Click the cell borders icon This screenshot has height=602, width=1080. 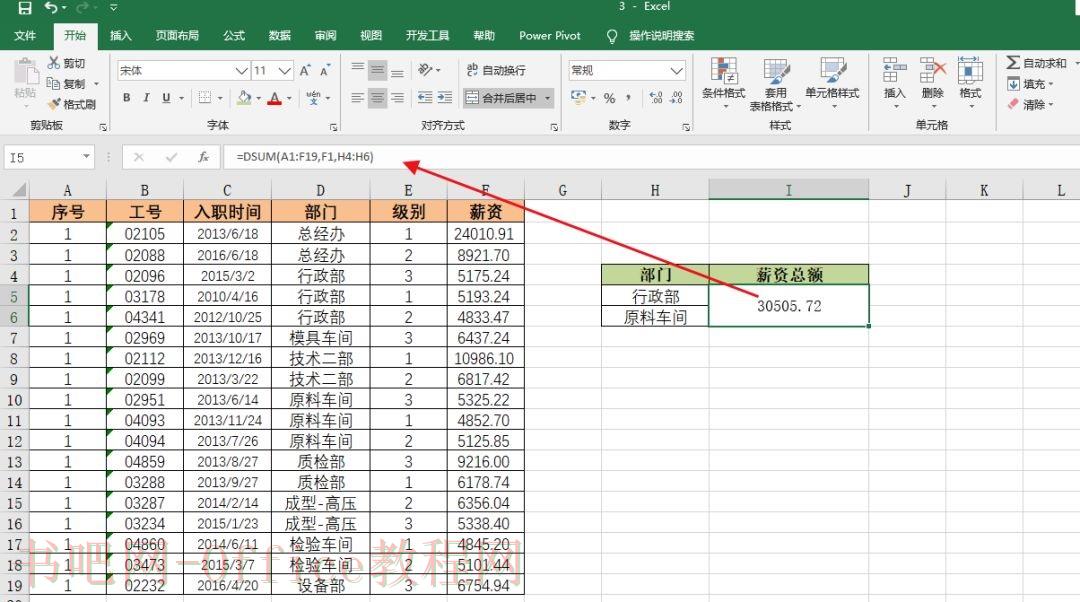(x=205, y=98)
